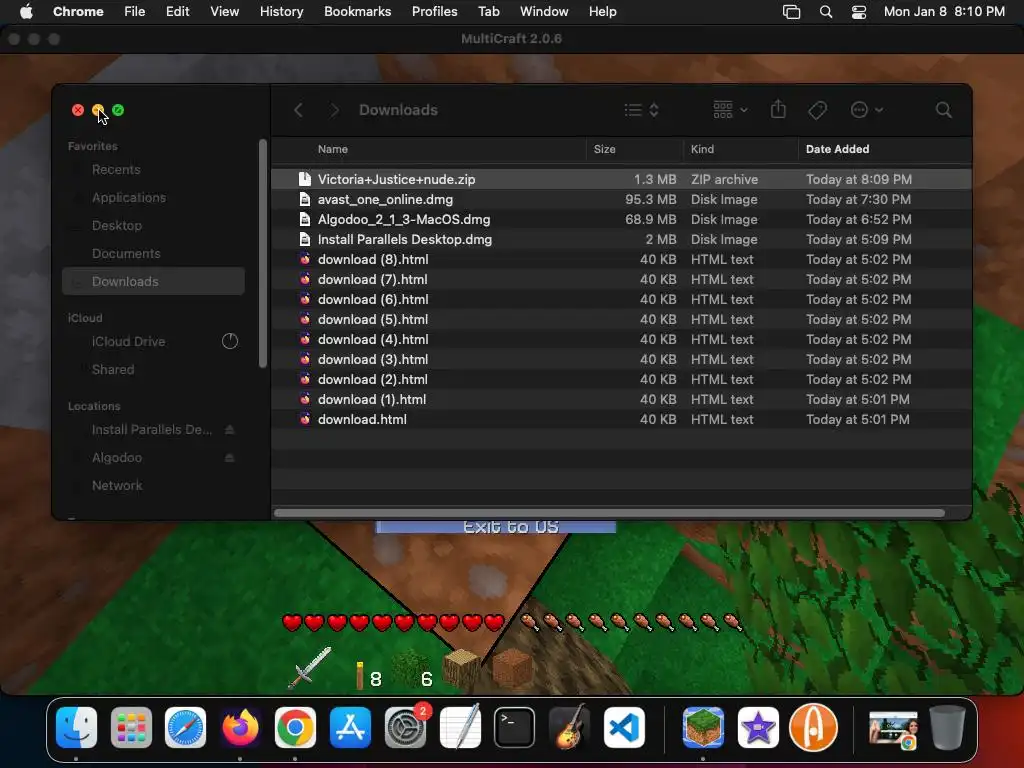Launch Firefox from the Dock
Image resolution: width=1024 pixels, height=768 pixels.
pos(240,727)
